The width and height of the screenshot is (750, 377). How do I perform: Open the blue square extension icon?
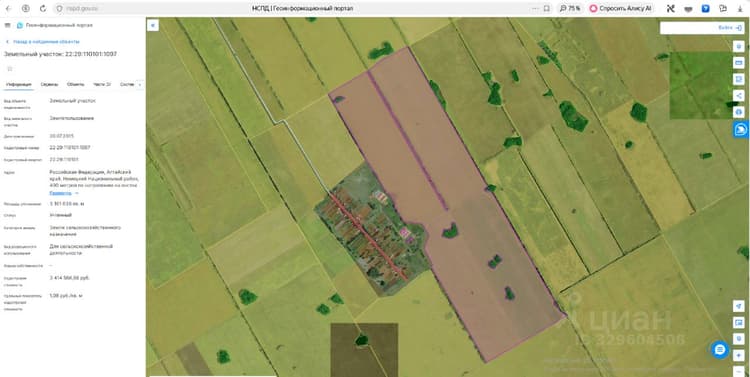pyautogui.click(x=706, y=9)
